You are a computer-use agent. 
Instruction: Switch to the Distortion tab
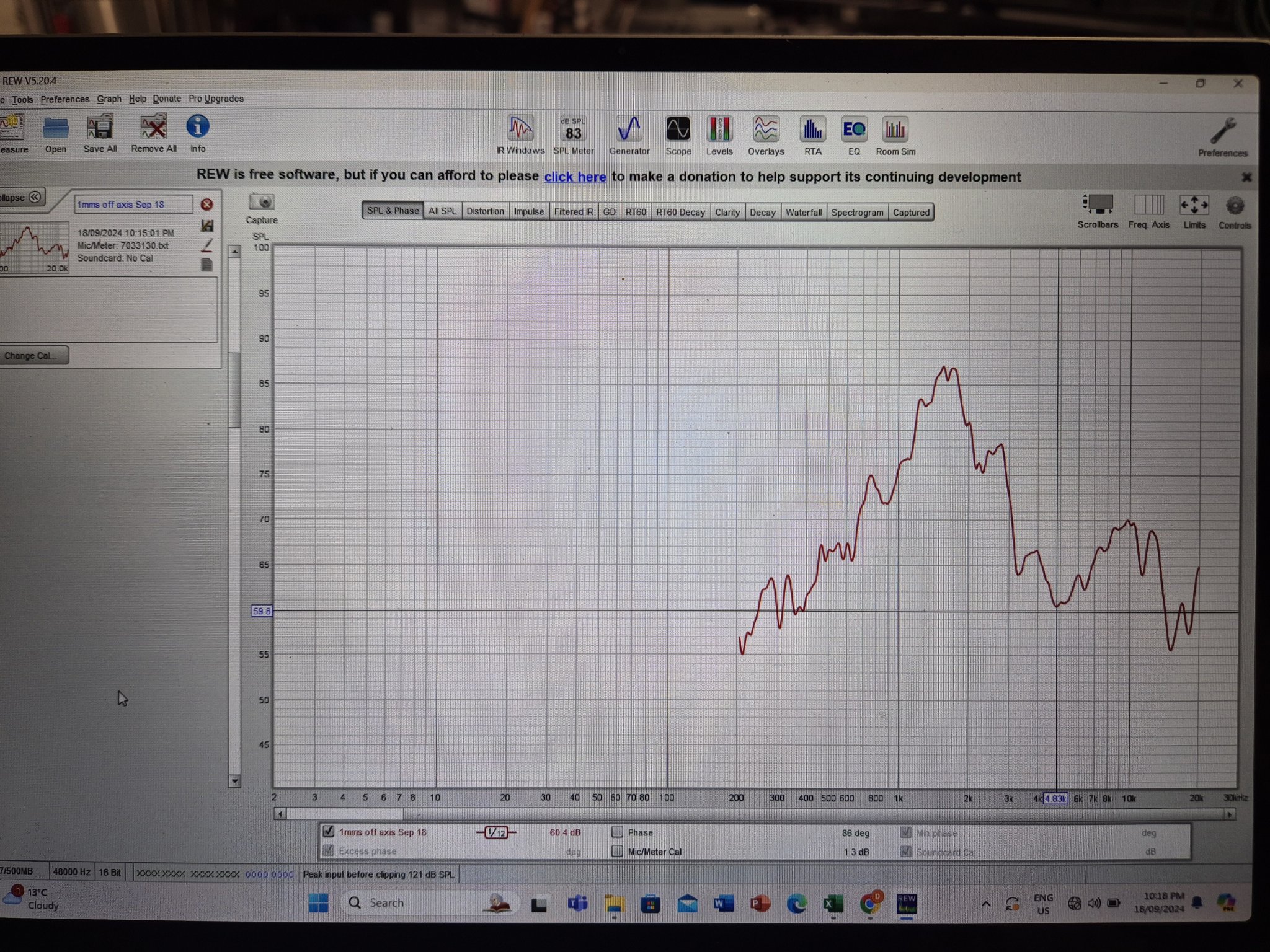[485, 211]
